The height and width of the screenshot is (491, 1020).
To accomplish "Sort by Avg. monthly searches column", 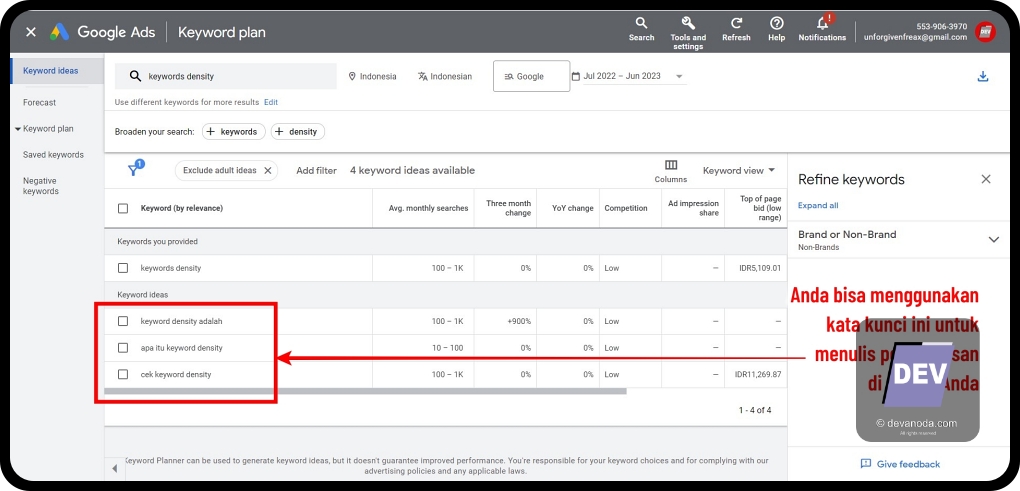I will 428,208.
